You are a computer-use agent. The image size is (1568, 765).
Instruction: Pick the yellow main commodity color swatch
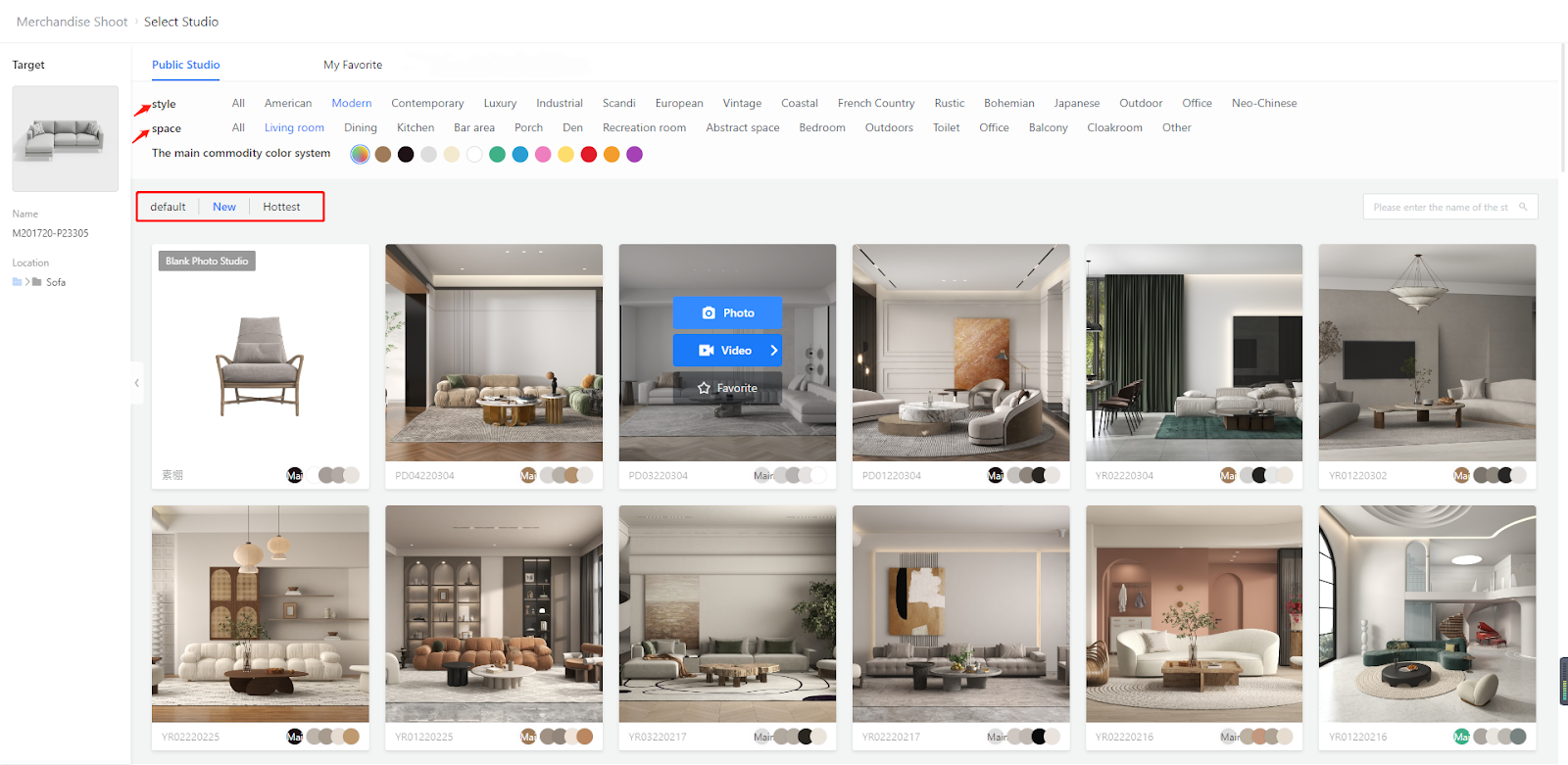[x=566, y=154]
